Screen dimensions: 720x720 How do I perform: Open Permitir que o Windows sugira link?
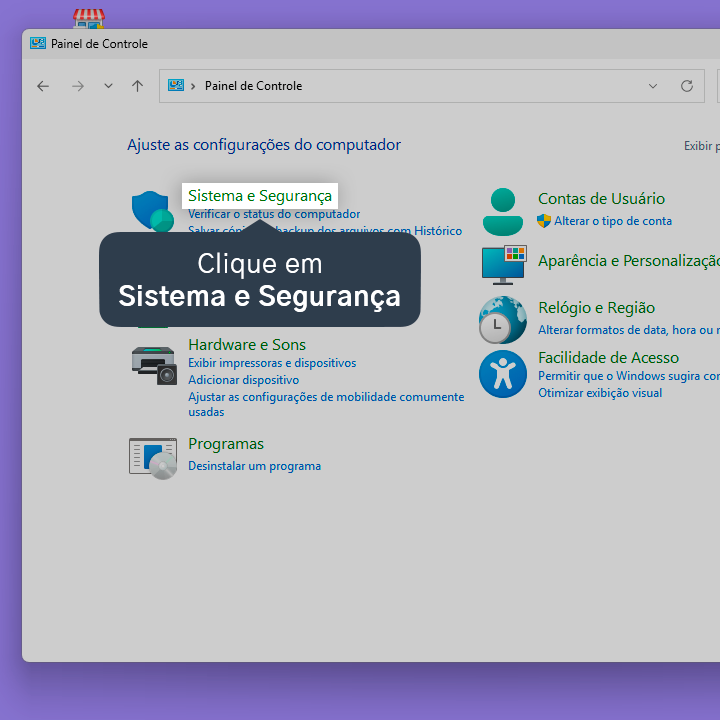point(629,376)
